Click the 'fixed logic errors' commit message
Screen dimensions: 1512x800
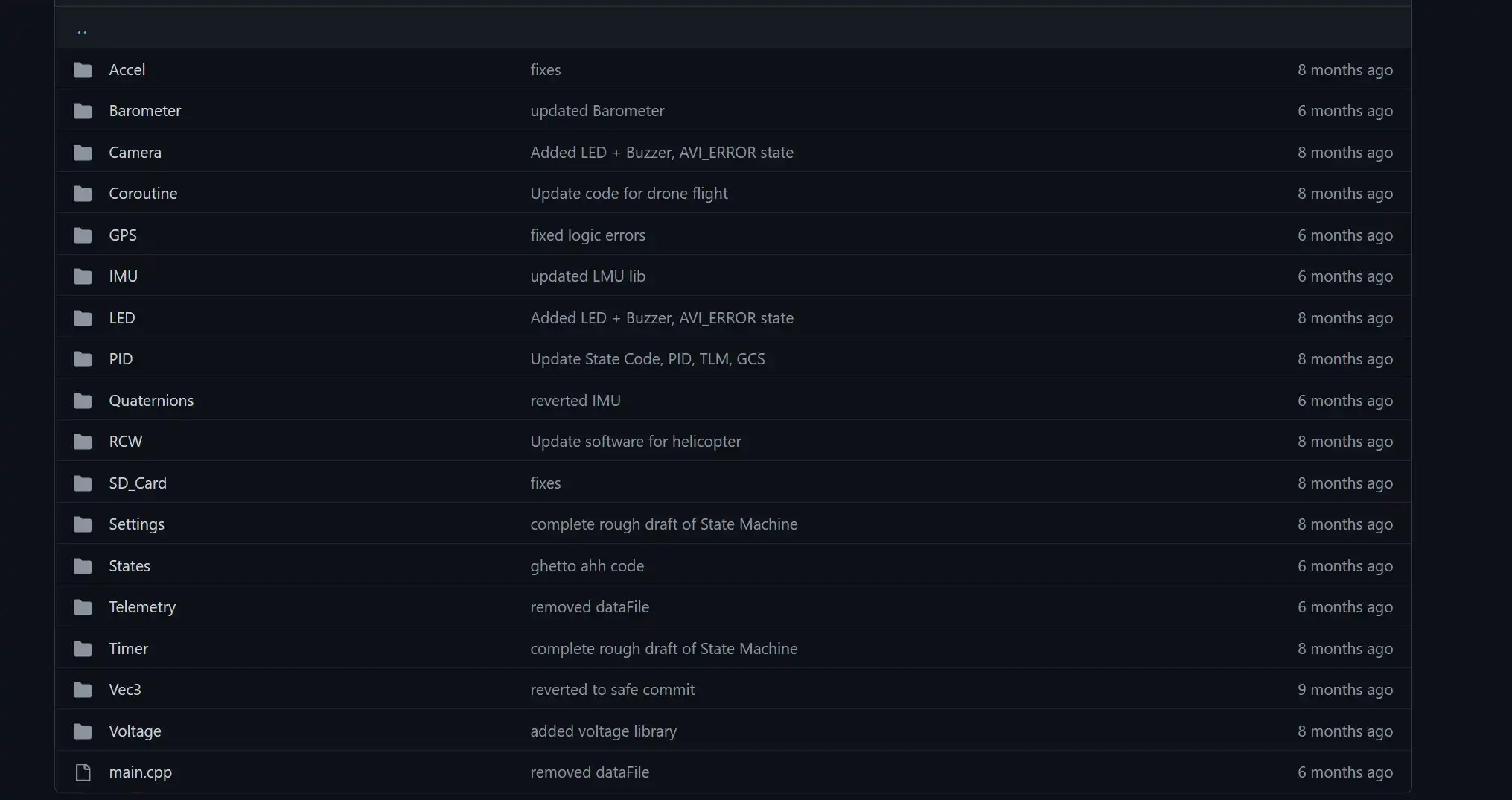pyautogui.click(x=587, y=235)
